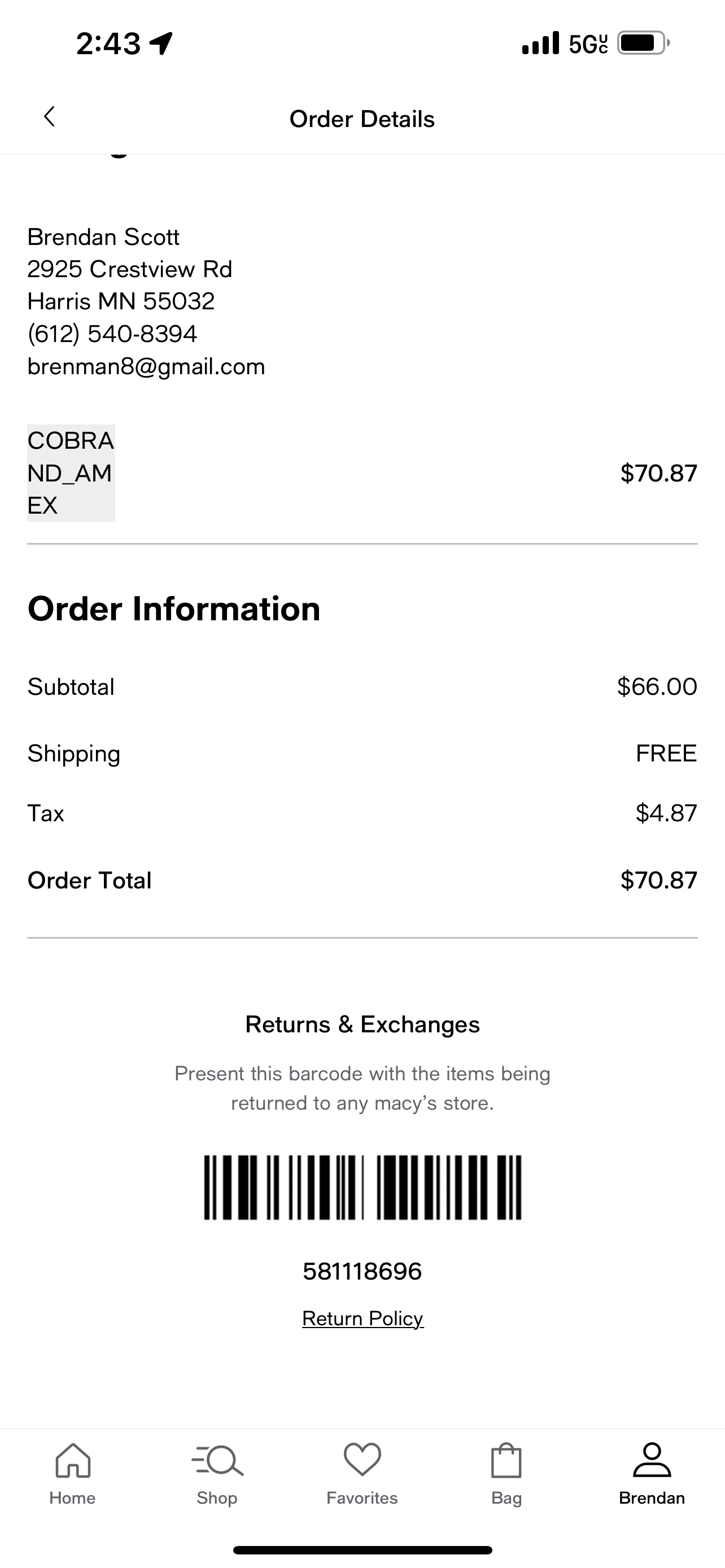Screen dimensions: 725x1568
Task: Tap the back chevron arrow
Action: pyautogui.click(x=49, y=117)
